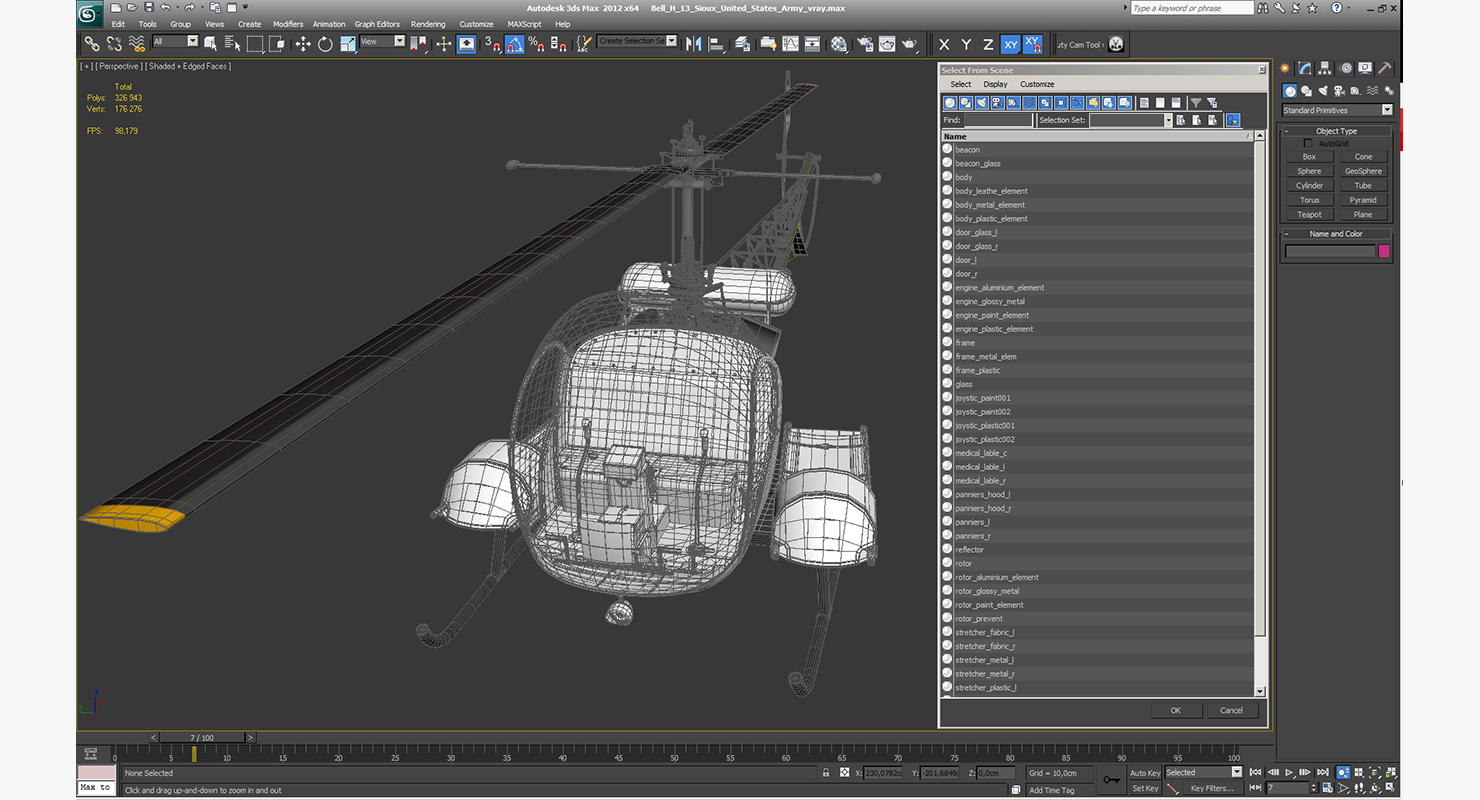
Task: Go to the start frame button
Action: tap(1255, 772)
